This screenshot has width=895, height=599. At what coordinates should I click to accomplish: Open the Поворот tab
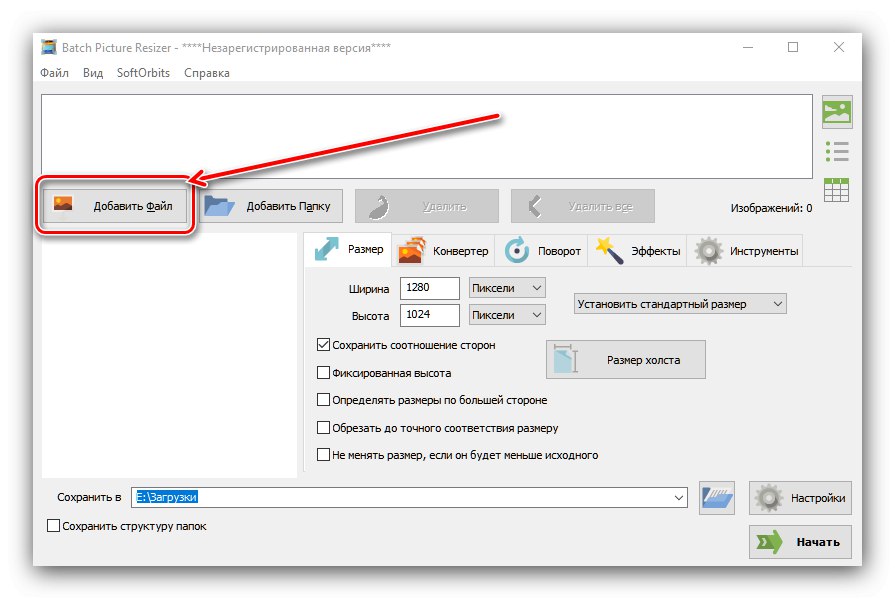pos(542,251)
